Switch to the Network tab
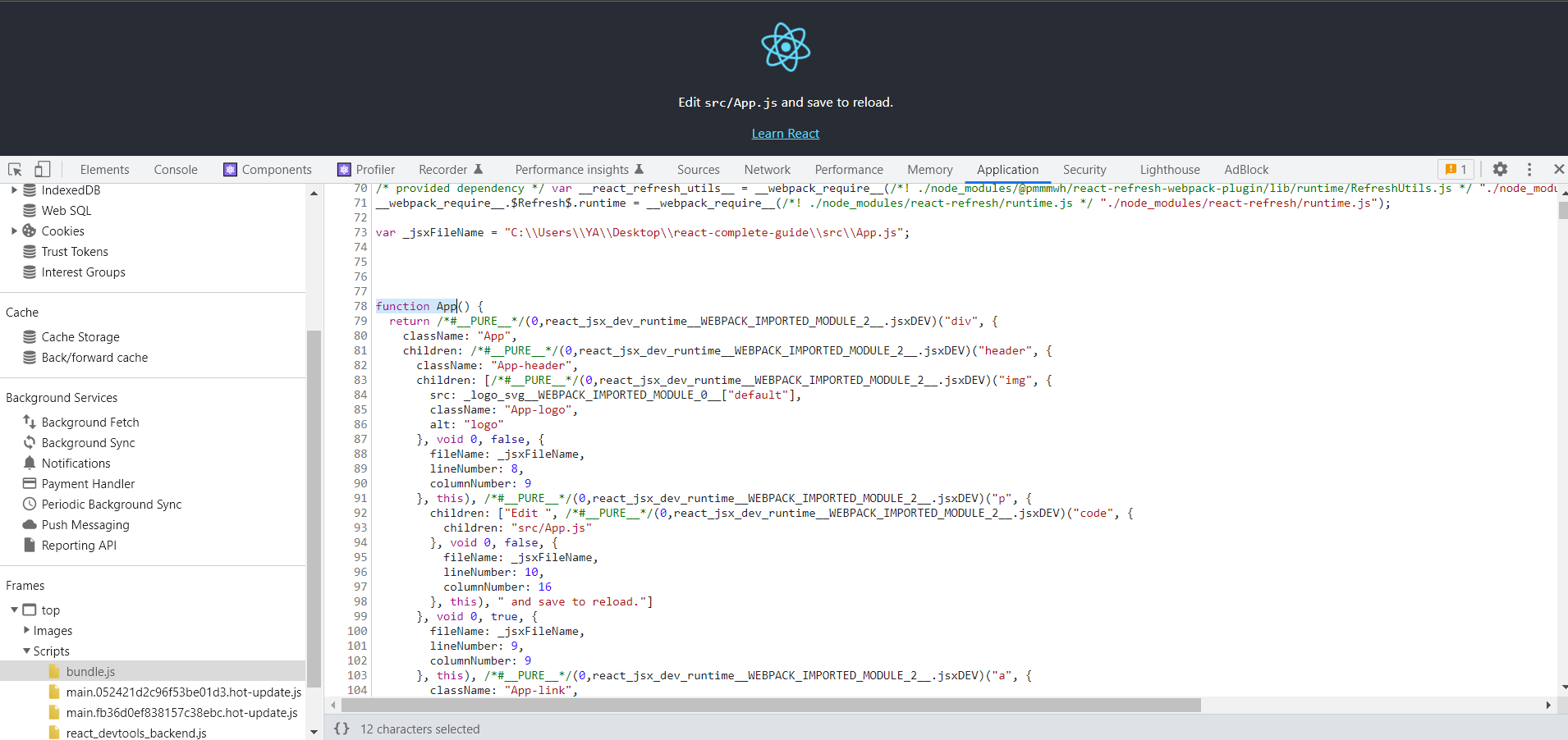Screen dimensions: 1568x740 pos(766,169)
